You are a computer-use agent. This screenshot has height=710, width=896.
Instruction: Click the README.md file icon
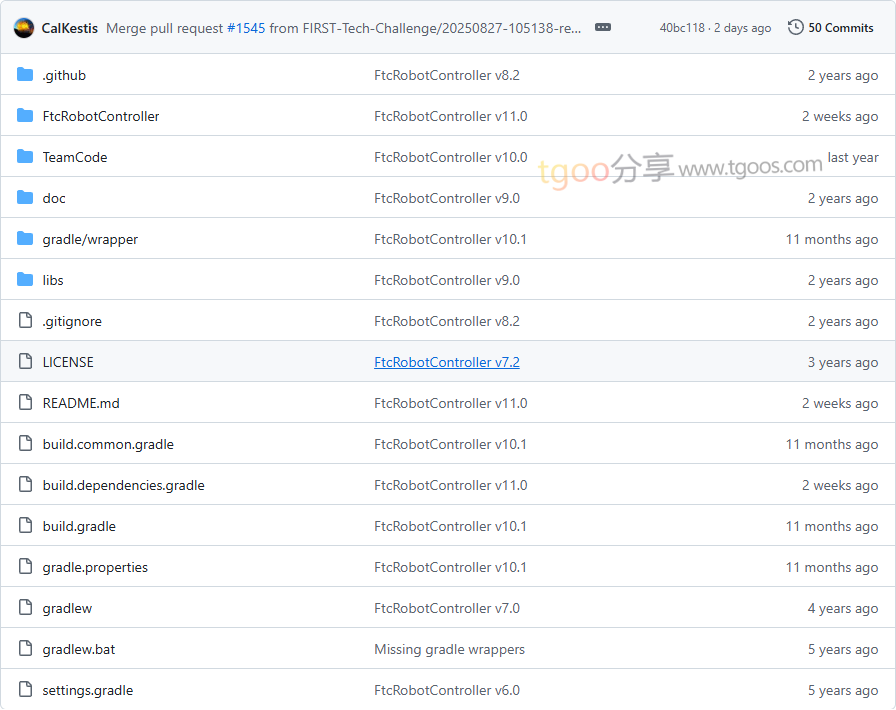[25, 403]
